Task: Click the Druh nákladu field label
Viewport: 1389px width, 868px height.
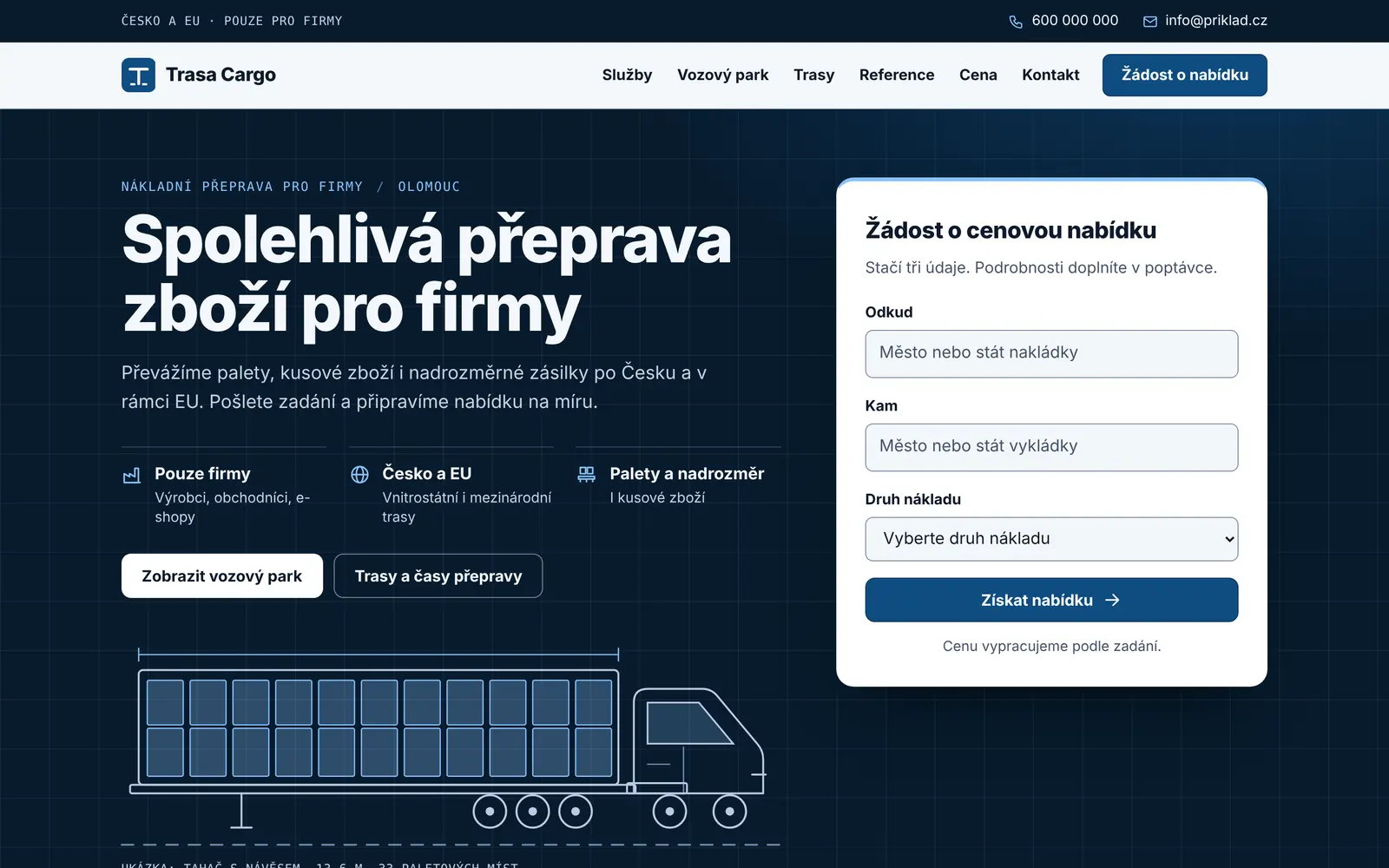Action: coord(912,499)
